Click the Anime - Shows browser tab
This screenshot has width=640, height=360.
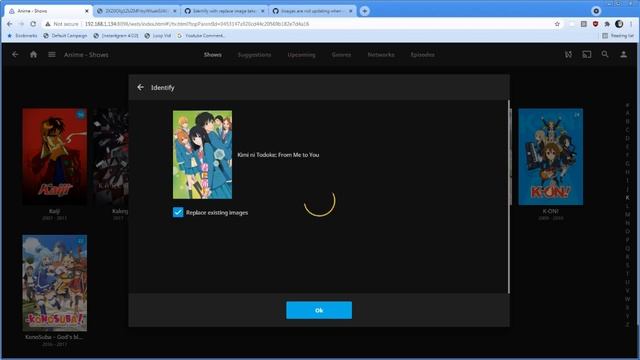[x=48, y=11]
